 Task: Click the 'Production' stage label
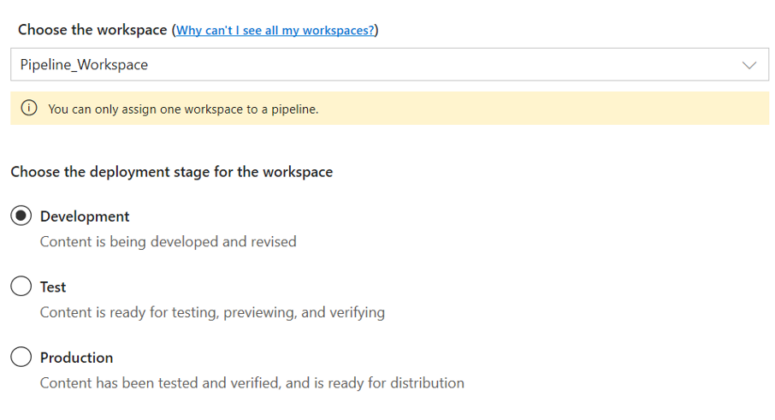coord(77,357)
